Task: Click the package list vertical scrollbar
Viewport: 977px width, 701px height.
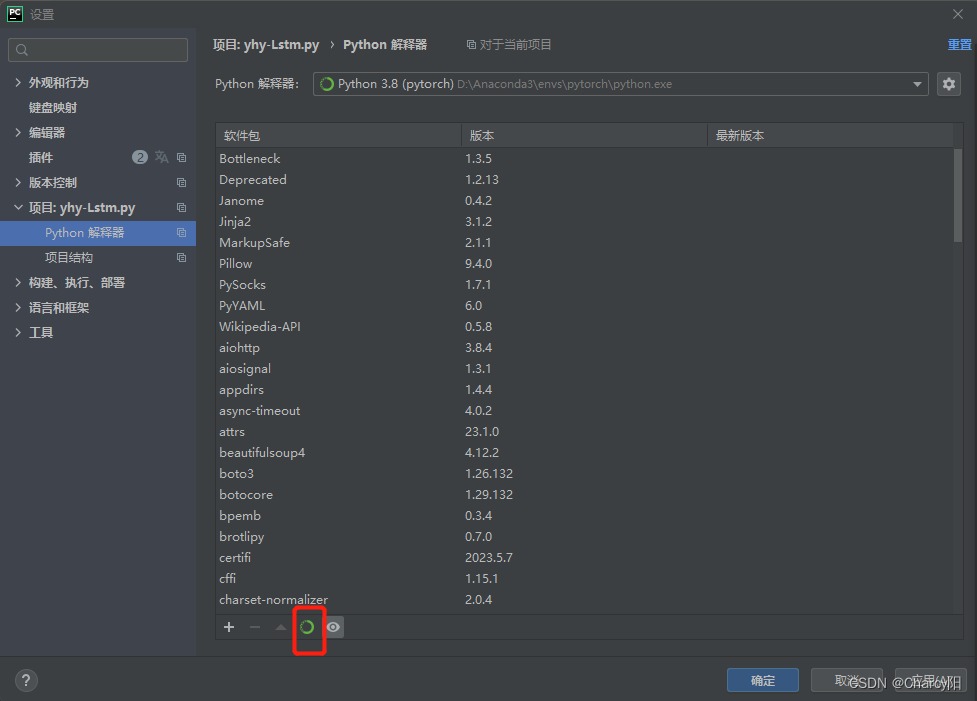Action: point(958,195)
